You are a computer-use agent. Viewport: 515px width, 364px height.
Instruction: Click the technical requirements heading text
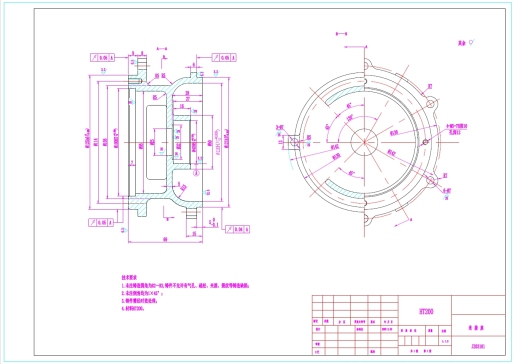point(129,277)
